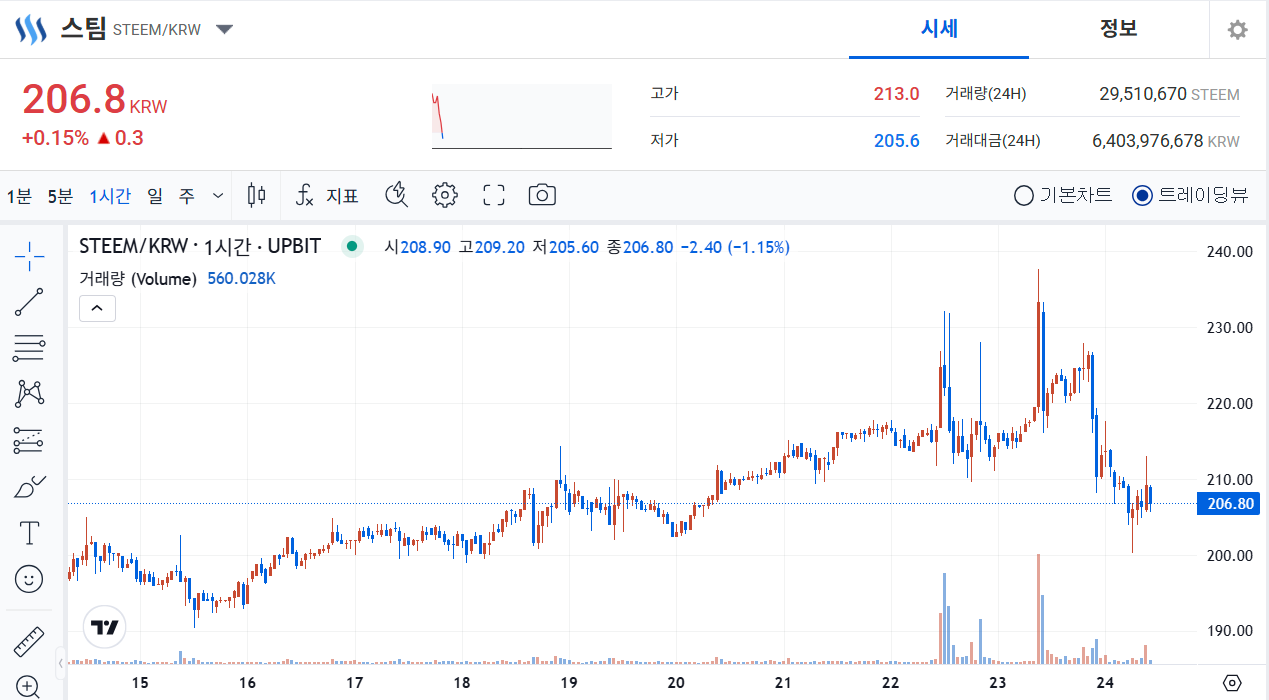Toggle fullscreen chart mode
This screenshot has height=700, width=1269.
(493, 195)
